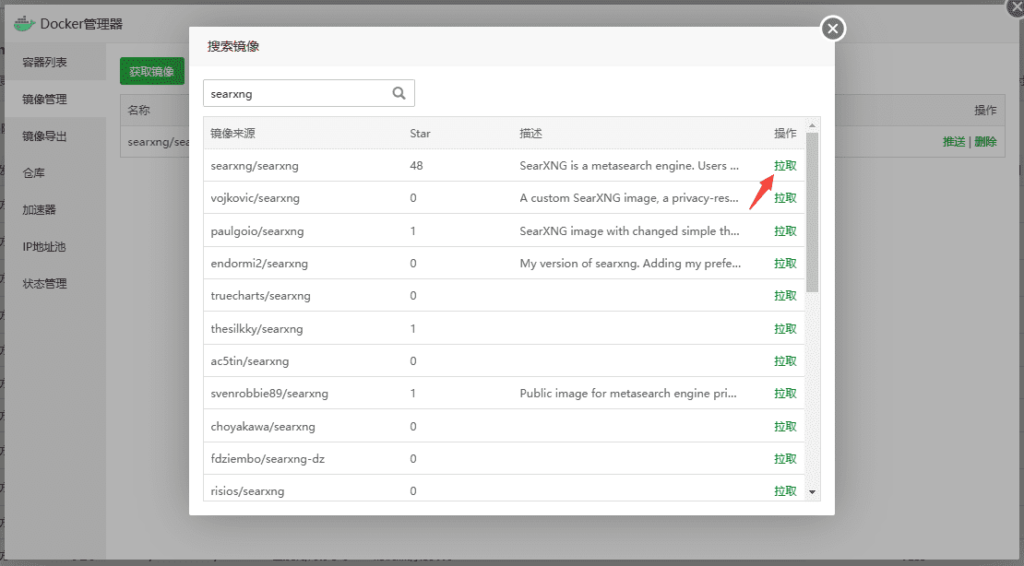The image size is (1024, 566).
Task: Open 镜像导出 in the sidebar
Action: click(44, 136)
